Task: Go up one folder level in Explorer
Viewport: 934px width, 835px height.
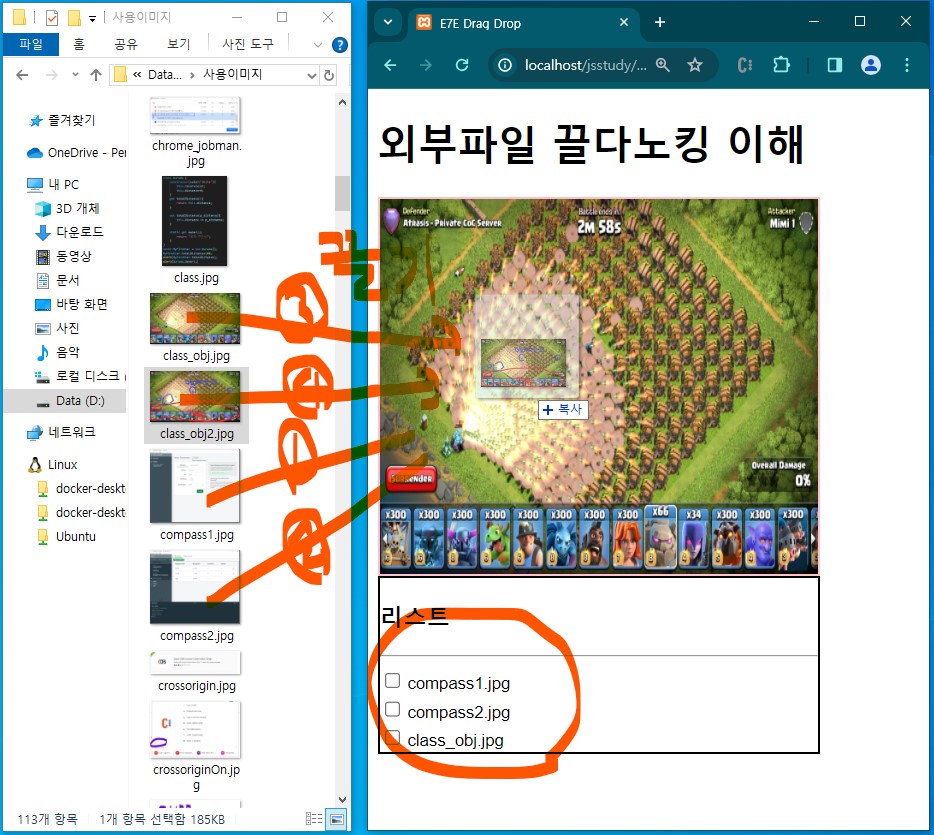Action: (x=95, y=75)
